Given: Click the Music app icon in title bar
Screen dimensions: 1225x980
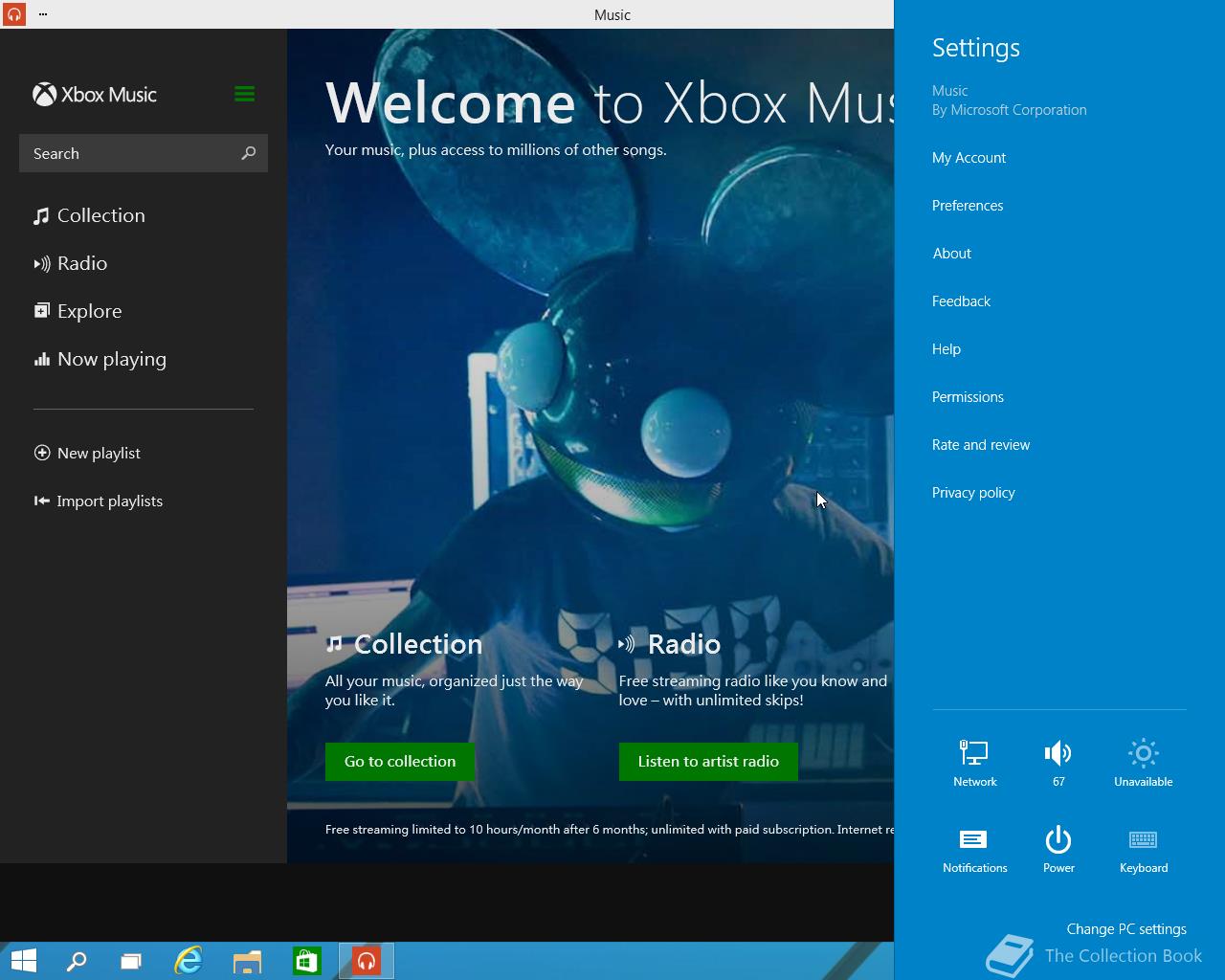Looking at the screenshot, I should tap(13, 14).
